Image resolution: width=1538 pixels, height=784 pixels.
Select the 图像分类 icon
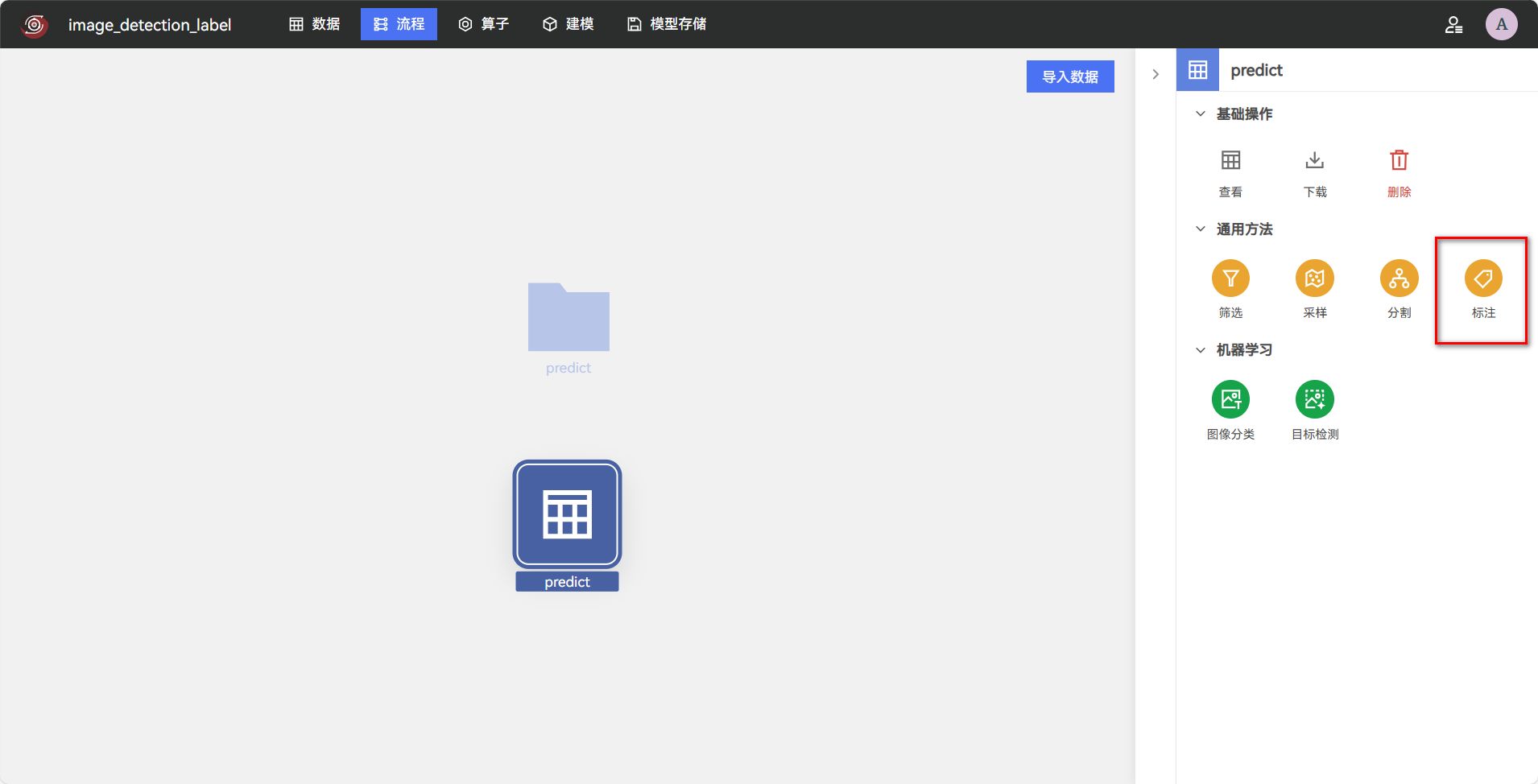tap(1230, 399)
